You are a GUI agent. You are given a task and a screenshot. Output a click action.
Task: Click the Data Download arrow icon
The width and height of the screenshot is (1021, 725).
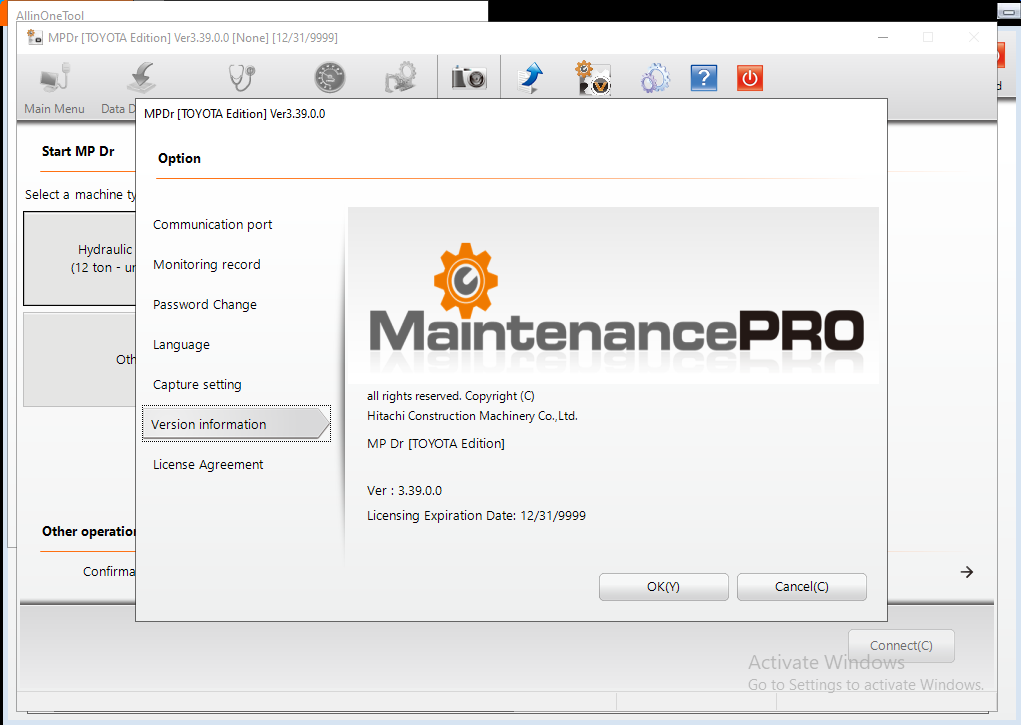[142, 78]
